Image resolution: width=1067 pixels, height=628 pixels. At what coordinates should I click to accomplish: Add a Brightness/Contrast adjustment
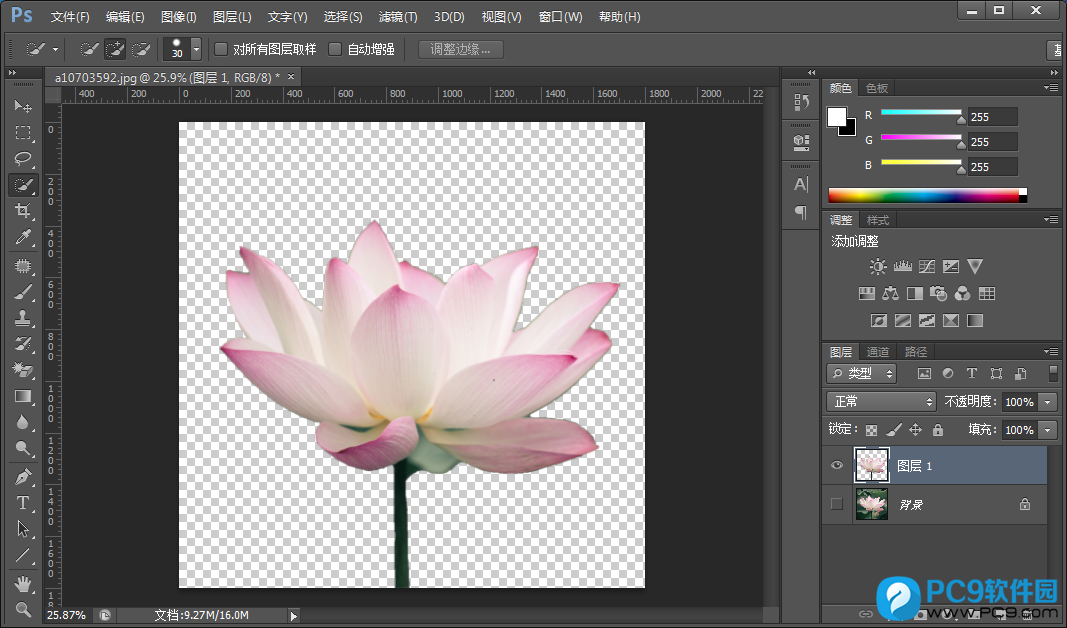pos(878,266)
